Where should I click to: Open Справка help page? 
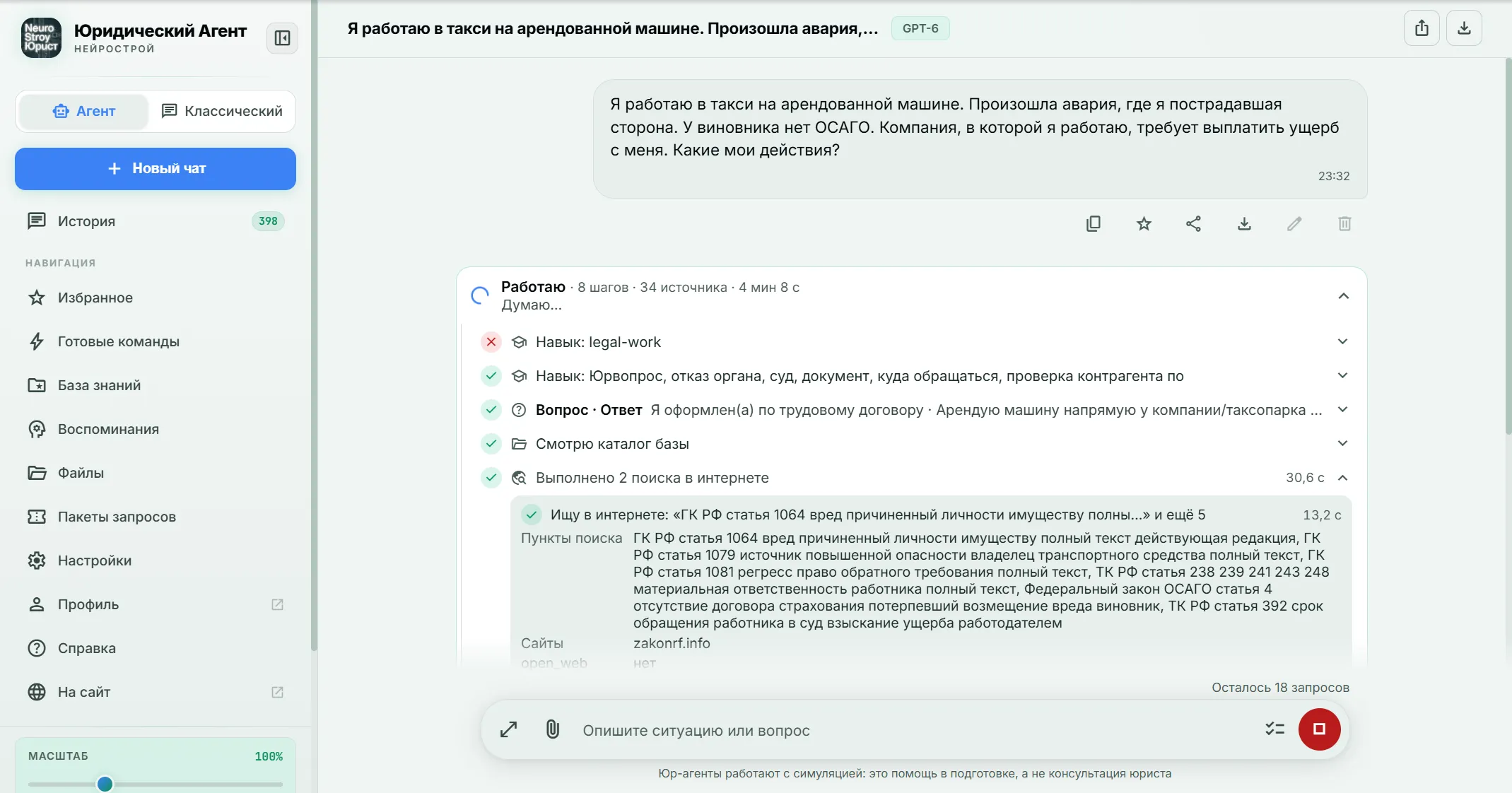(156, 648)
